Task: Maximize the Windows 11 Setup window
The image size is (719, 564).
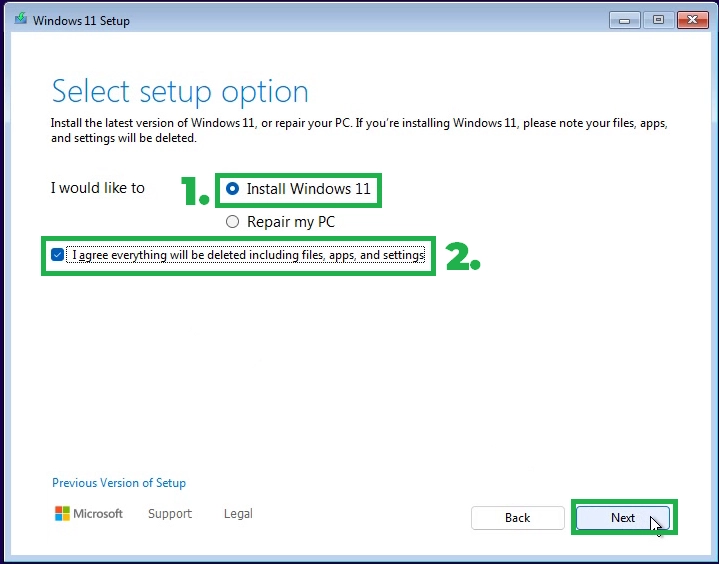Action: (658, 20)
